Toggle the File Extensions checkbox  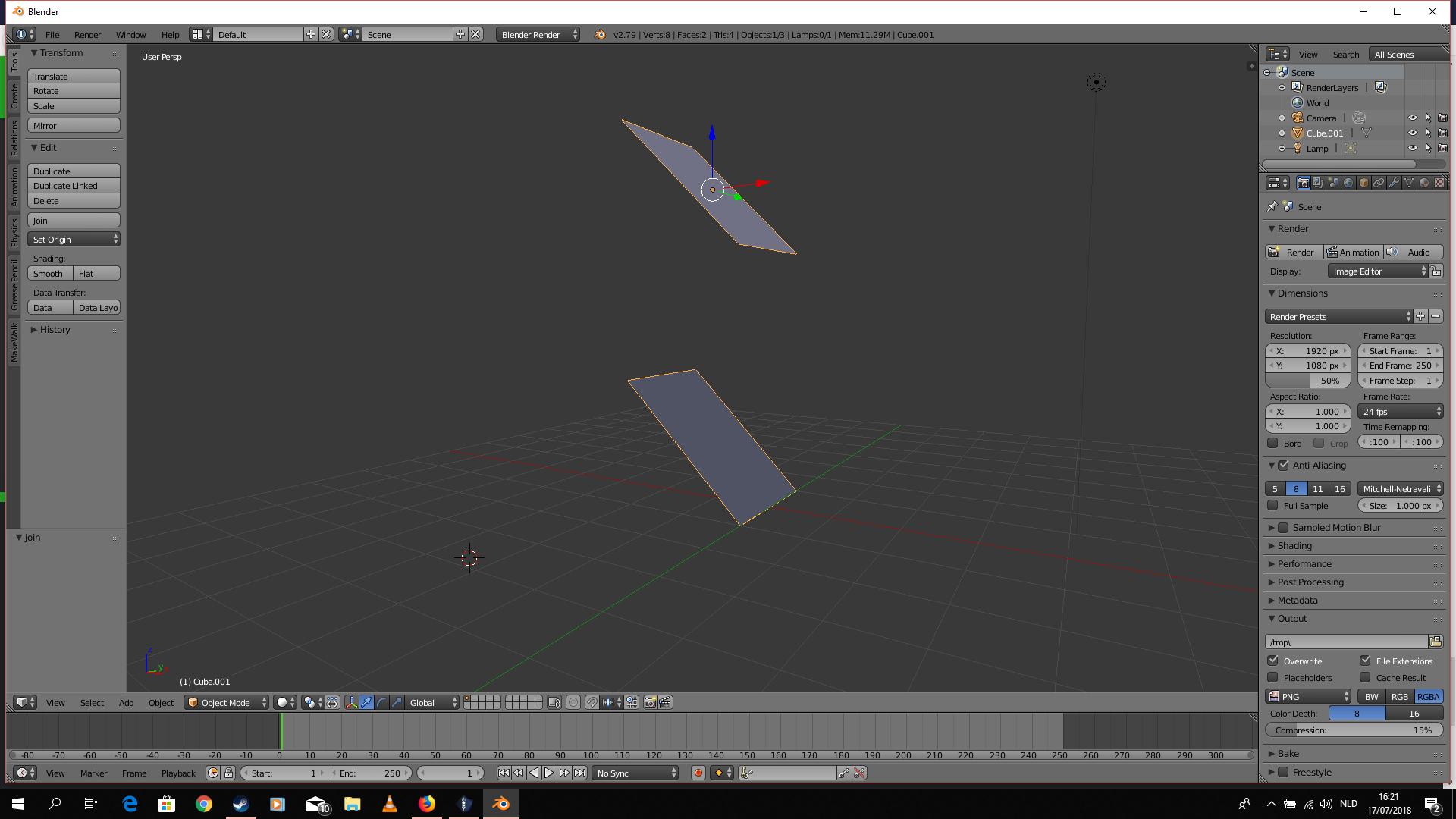click(1365, 661)
